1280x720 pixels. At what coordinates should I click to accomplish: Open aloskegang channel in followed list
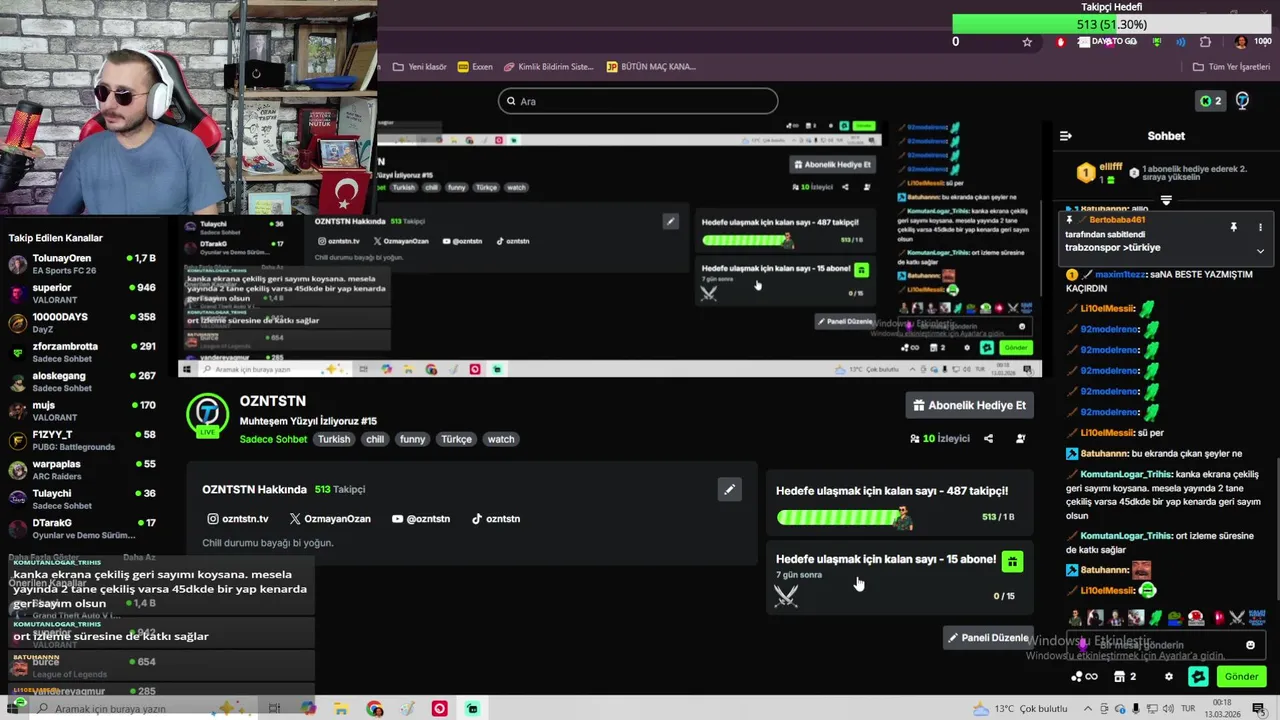tap(82, 381)
